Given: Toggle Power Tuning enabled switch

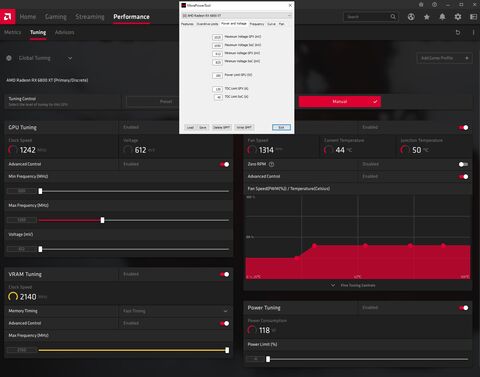Looking at the screenshot, I should (x=463, y=308).
